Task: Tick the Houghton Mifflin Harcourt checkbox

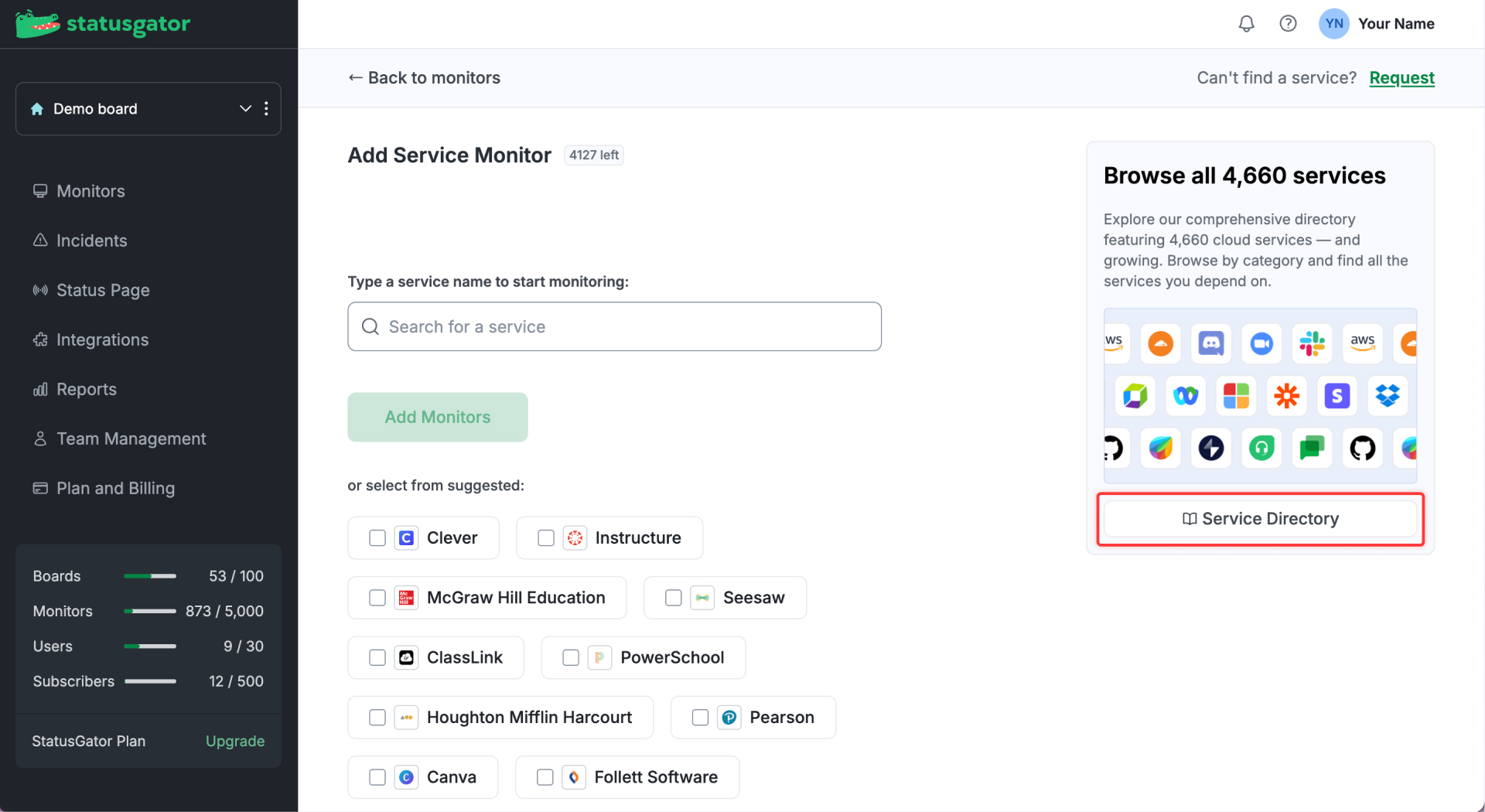Action: click(377, 718)
